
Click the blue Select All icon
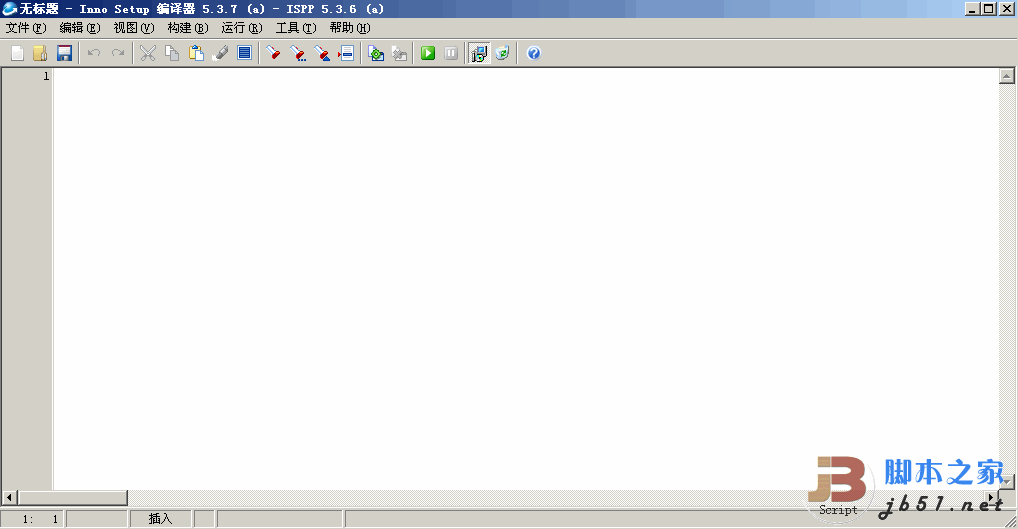(x=244, y=53)
